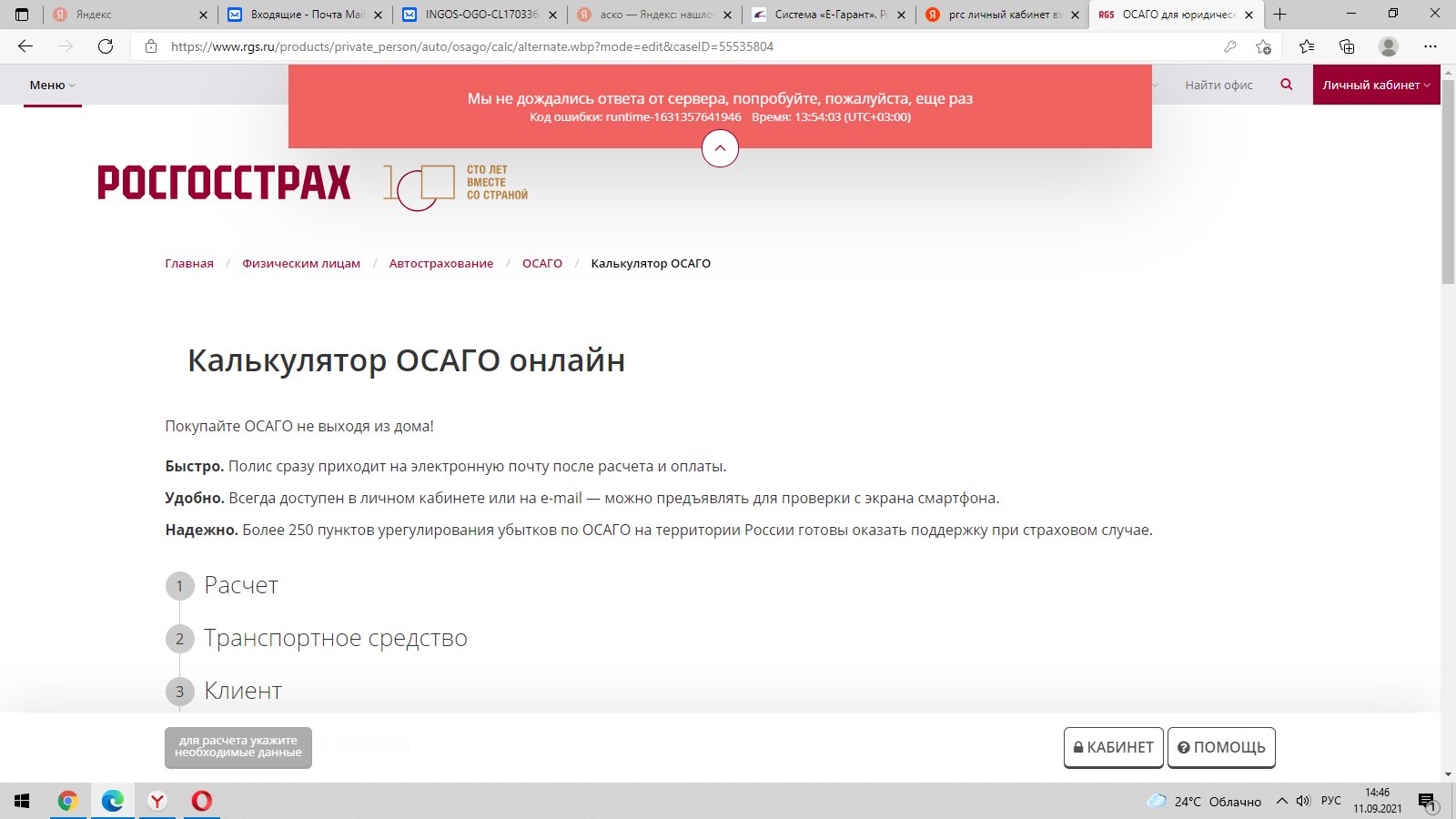Image resolution: width=1456 pixels, height=819 pixels.
Task: Open Yandex Browser from the taskbar
Action: click(157, 801)
